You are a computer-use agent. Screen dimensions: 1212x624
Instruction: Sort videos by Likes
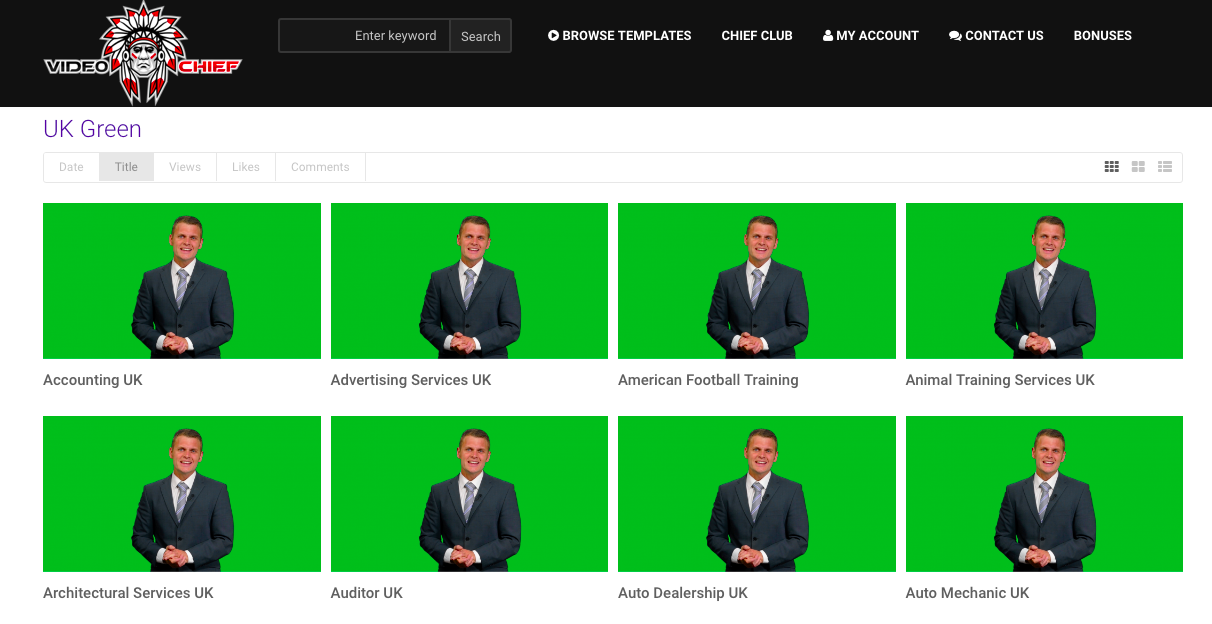(x=246, y=167)
